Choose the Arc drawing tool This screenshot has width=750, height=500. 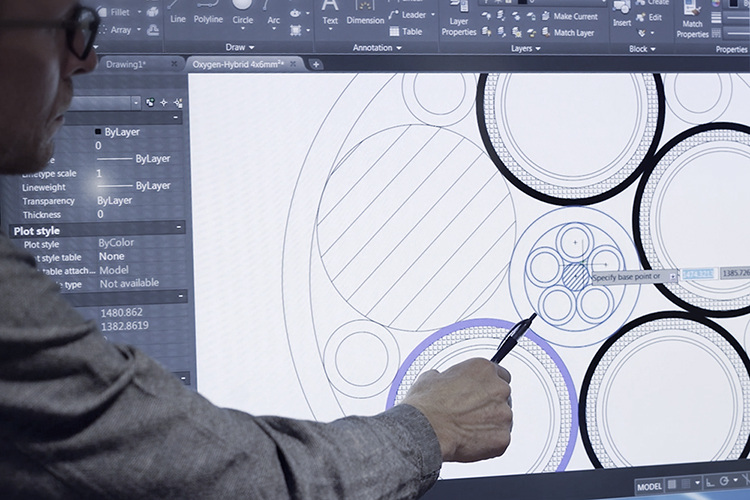click(273, 14)
